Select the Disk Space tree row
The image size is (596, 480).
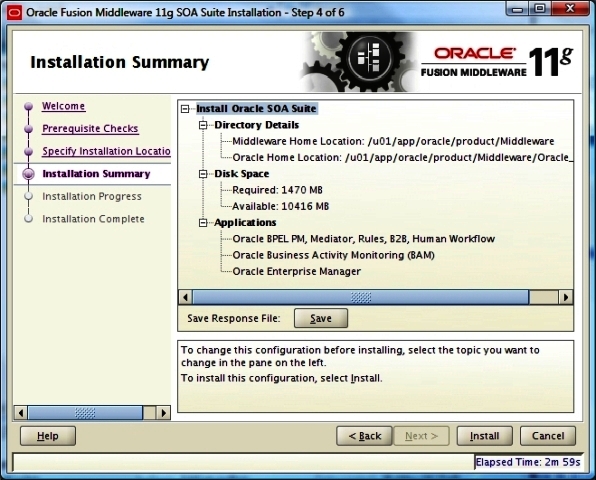point(242,174)
